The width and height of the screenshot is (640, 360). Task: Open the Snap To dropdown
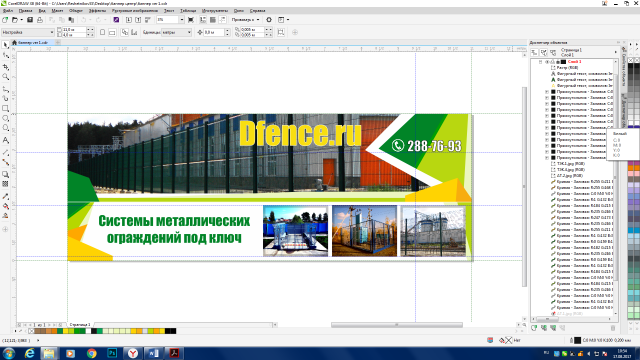pyautogui.click(x=245, y=20)
